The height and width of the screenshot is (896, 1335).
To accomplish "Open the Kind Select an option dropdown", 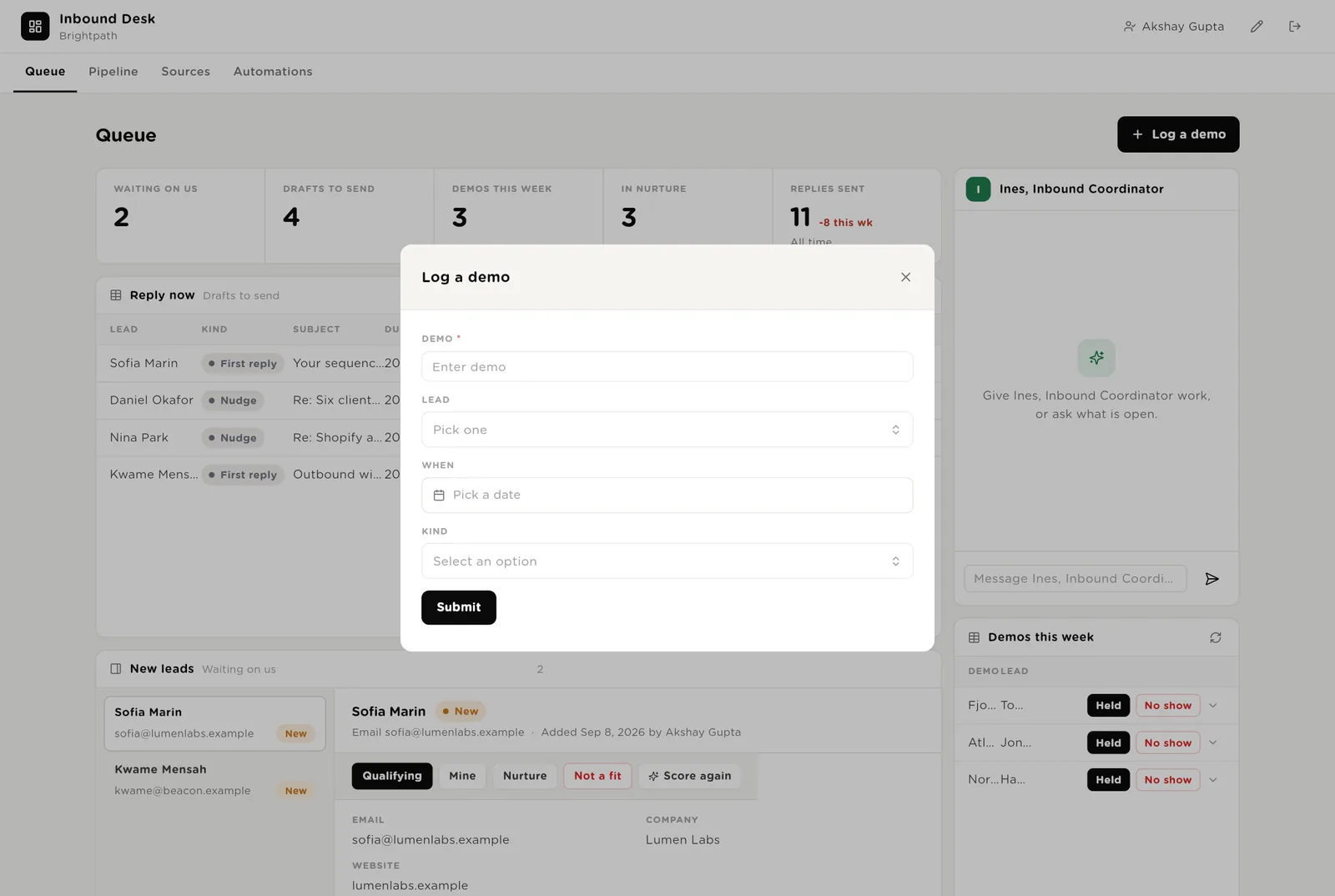I will tap(667, 561).
